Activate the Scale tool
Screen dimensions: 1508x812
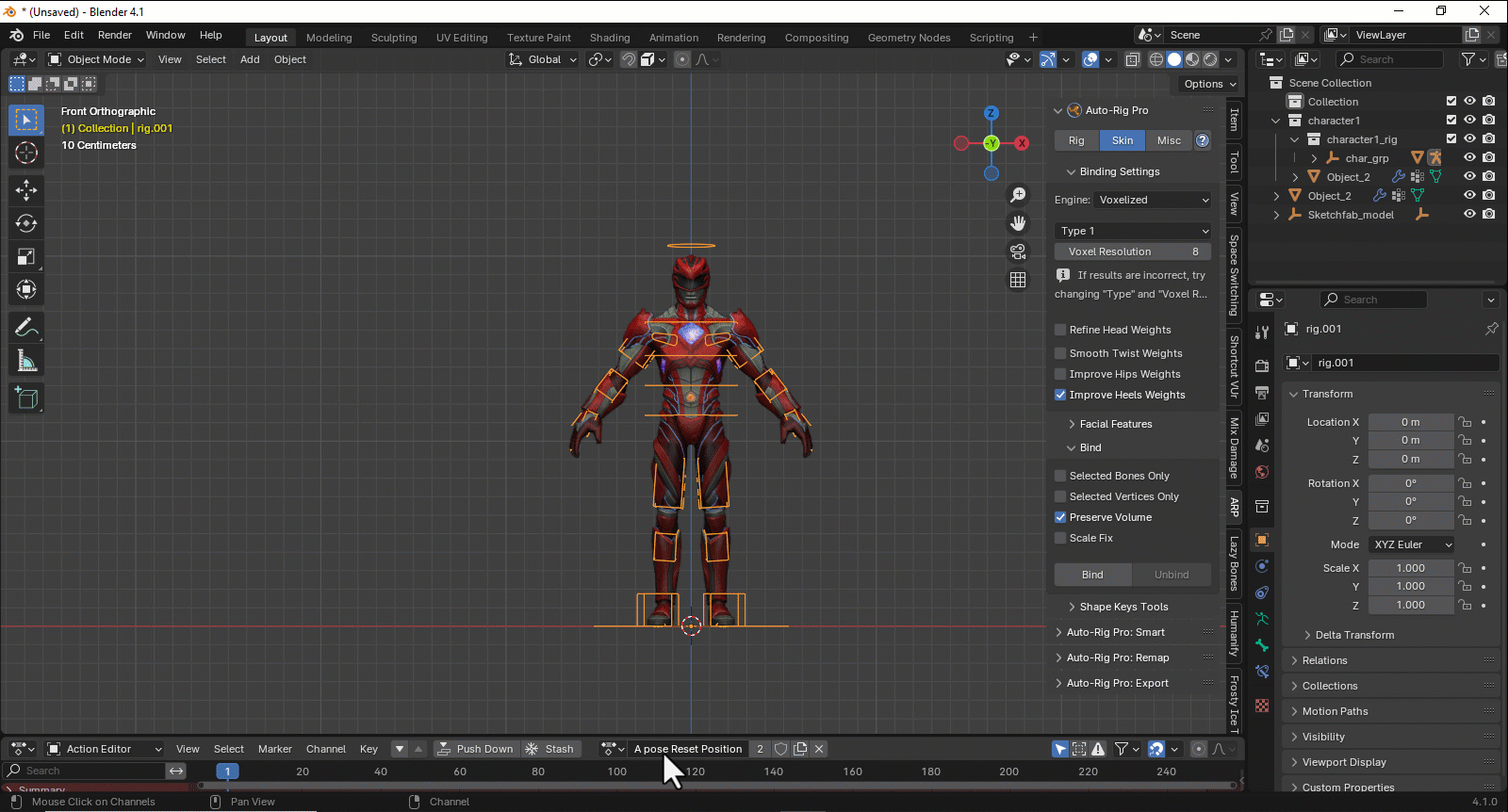click(x=26, y=256)
